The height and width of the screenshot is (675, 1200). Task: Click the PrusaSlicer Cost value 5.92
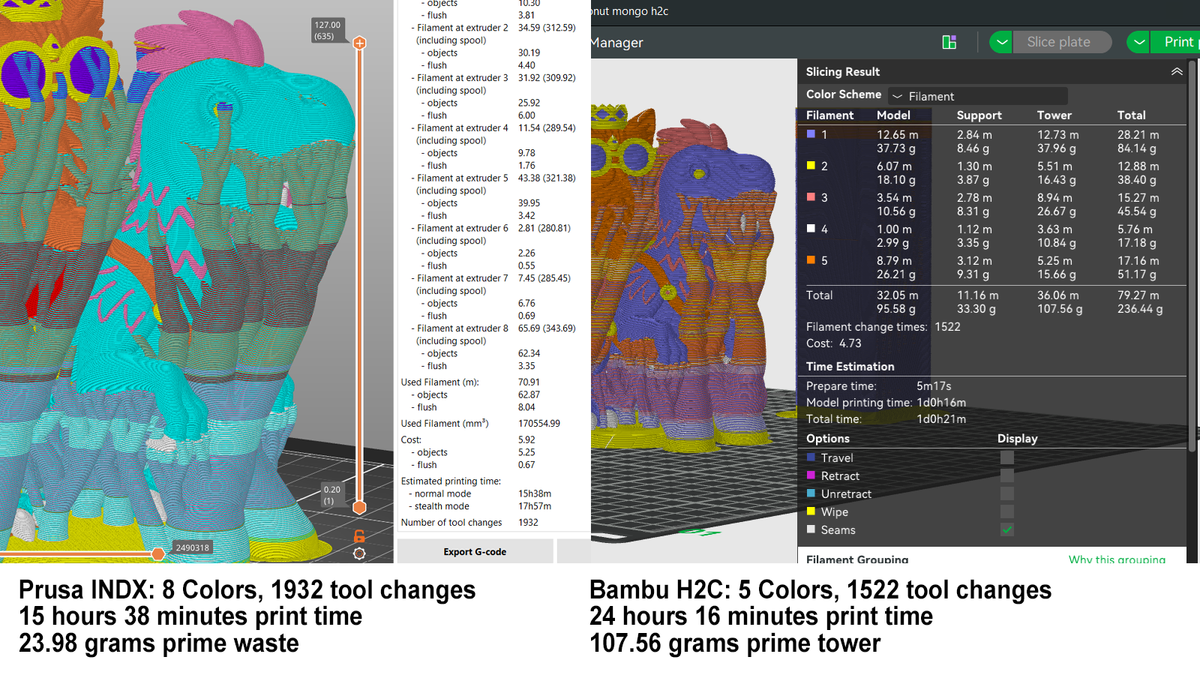(527, 439)
